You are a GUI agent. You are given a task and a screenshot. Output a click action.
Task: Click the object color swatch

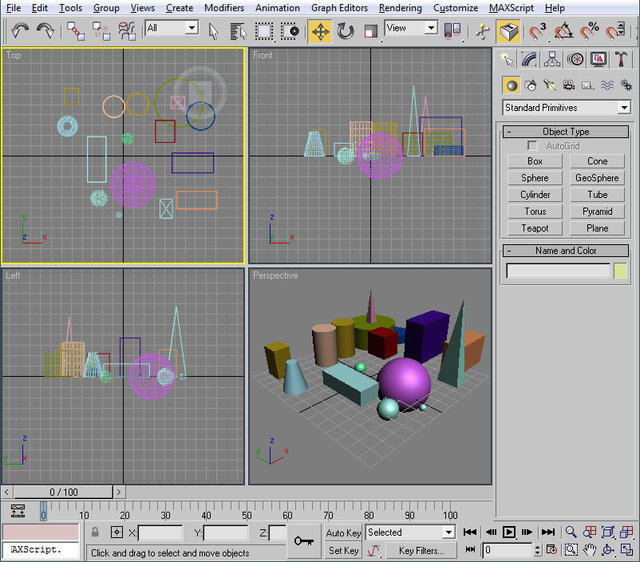coord(621,271)
